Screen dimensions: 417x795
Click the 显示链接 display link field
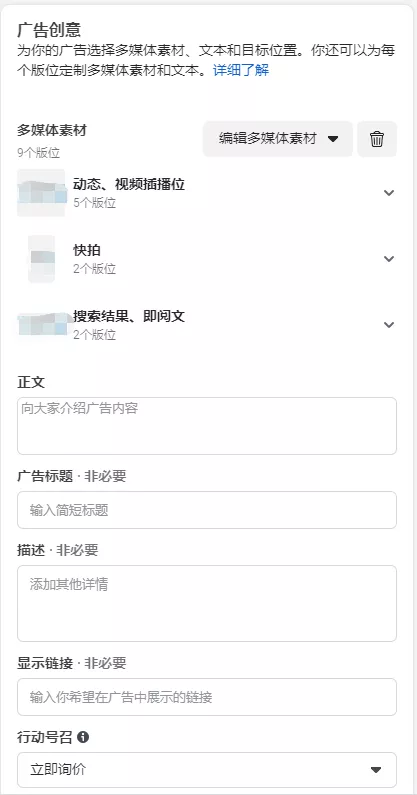point(207,697)
